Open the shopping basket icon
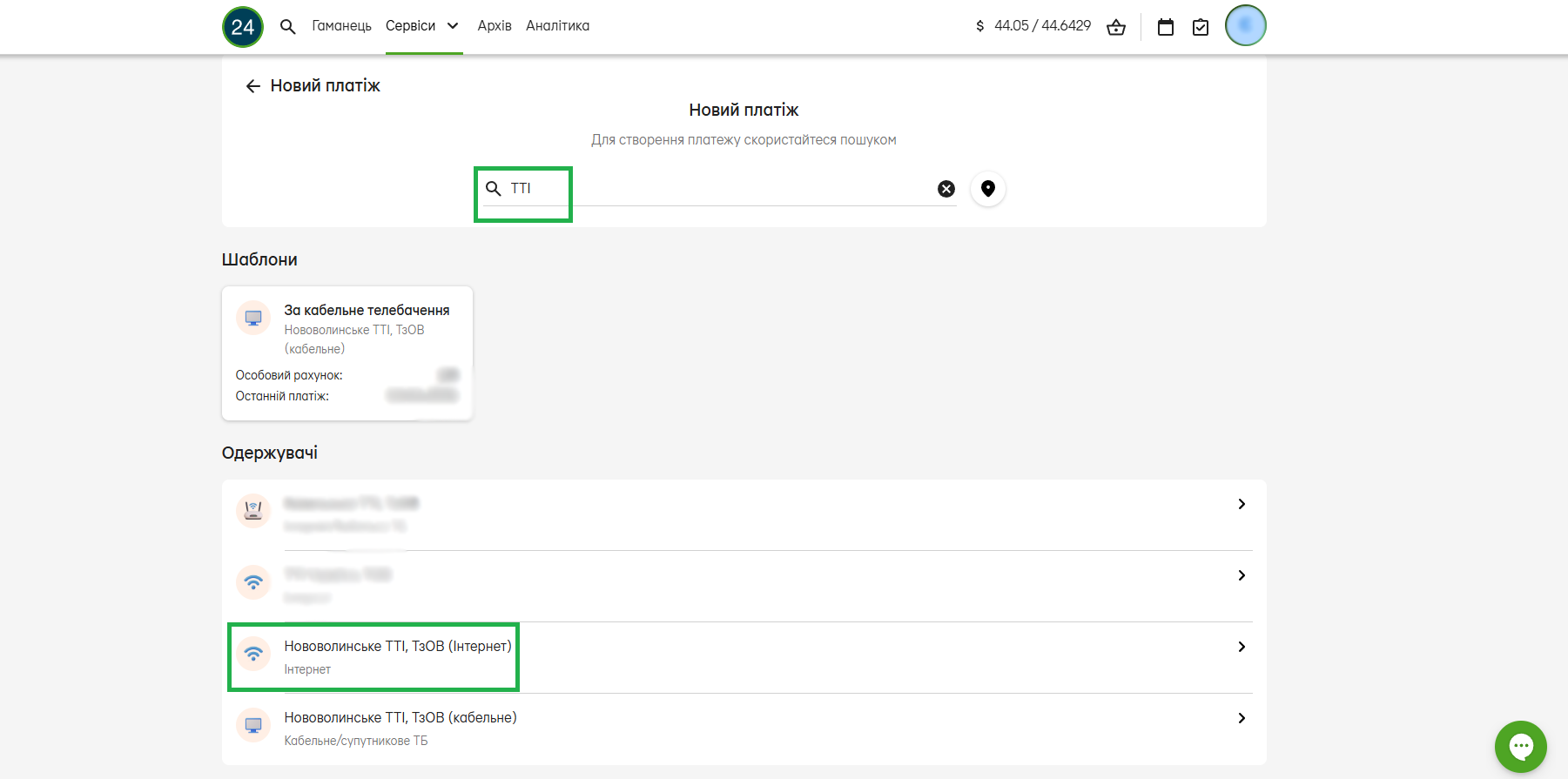The width and height of the screenshot is (1568, 779). 1116,27
